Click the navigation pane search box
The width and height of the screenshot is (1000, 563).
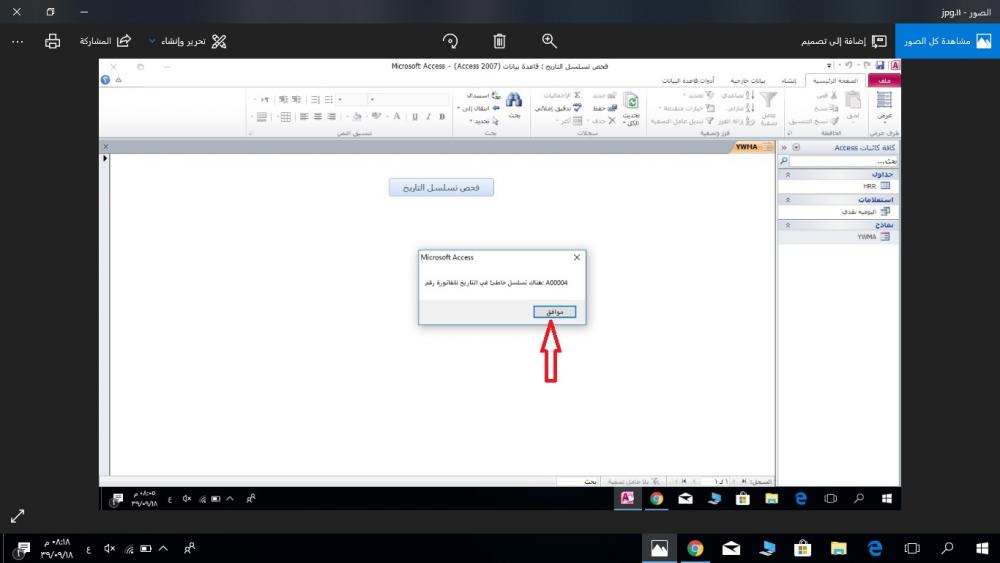coord(843,161)
